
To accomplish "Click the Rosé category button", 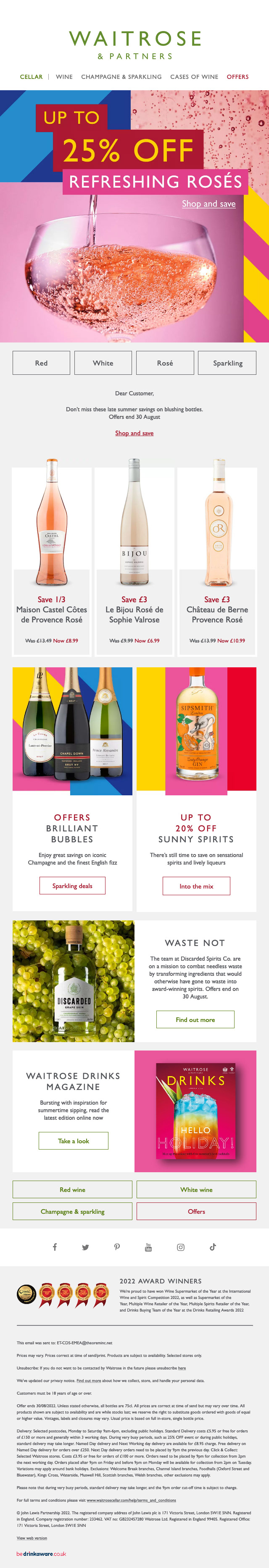I will [x=165, y=363].
